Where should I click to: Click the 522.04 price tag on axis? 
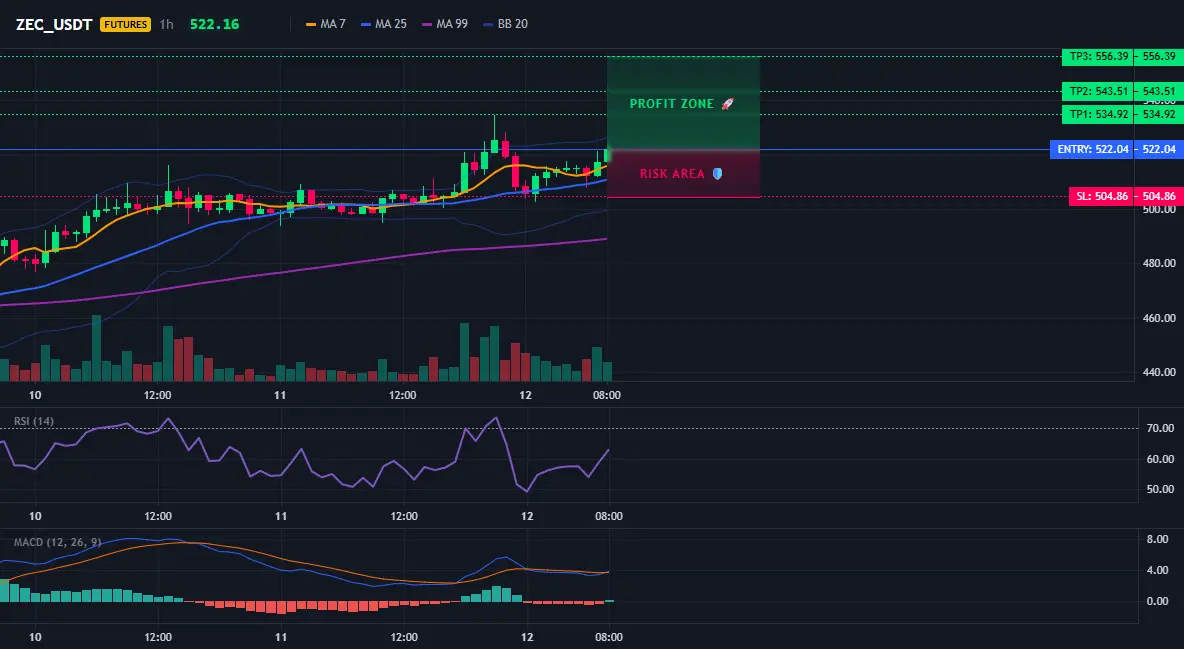(x=1159, y=150)
